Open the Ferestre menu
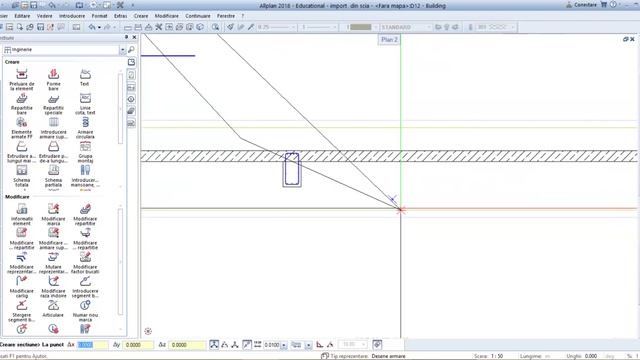Image resolution: width=640 pixels, height=360 pixels. point(226,16)
